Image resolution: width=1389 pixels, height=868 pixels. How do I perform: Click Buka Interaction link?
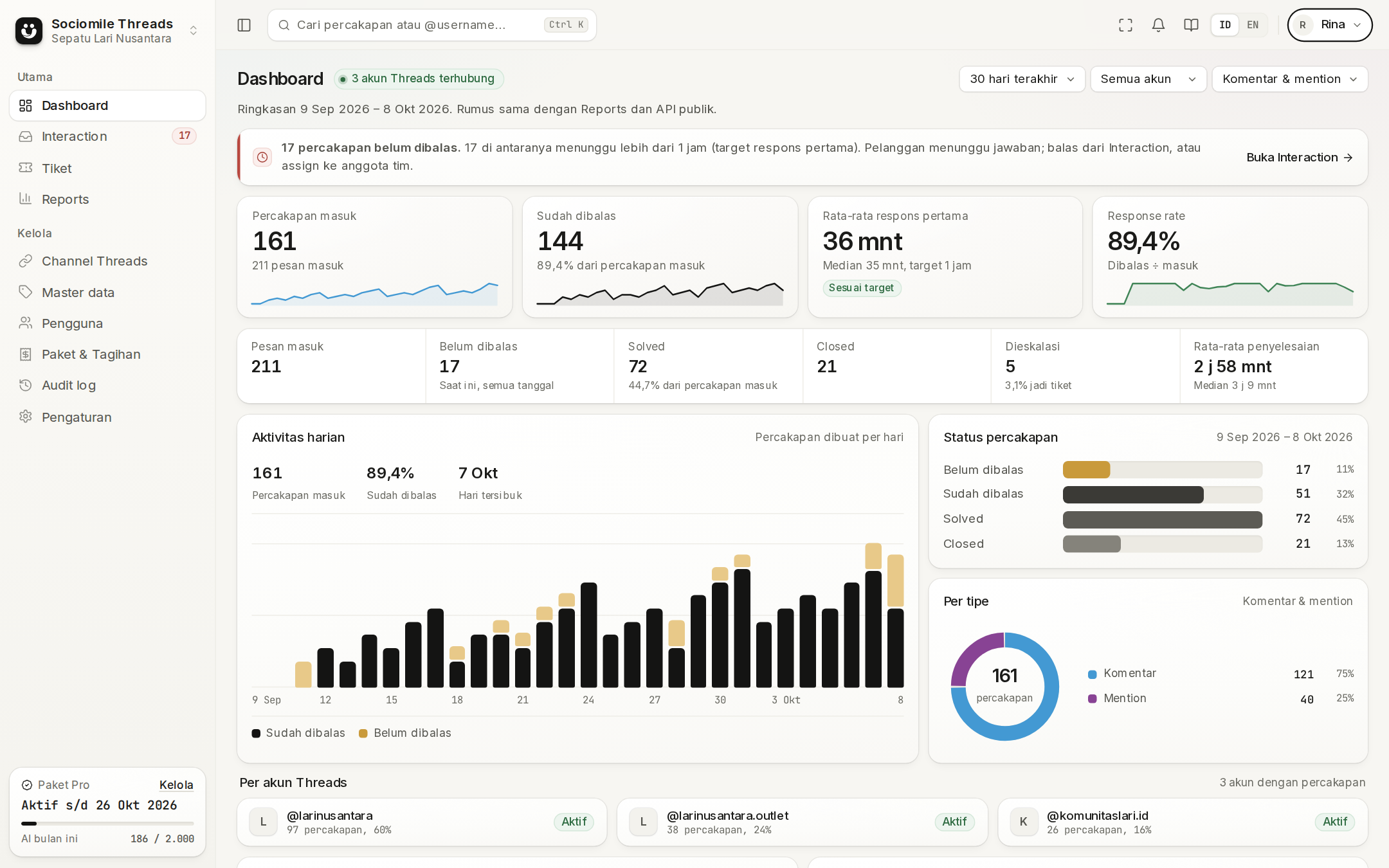tap(1299, 158)
